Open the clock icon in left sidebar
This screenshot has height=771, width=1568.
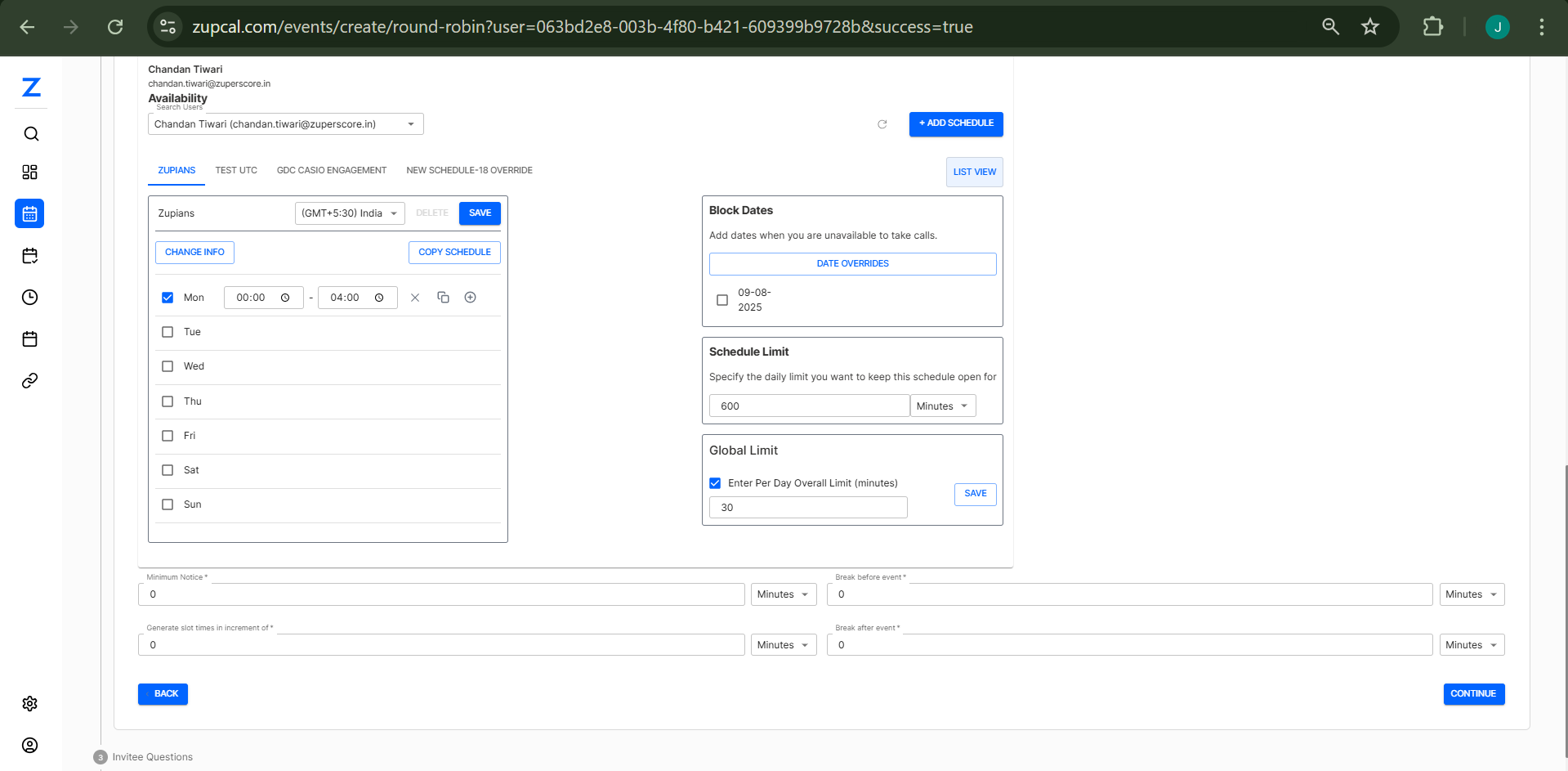click(30, 298)
